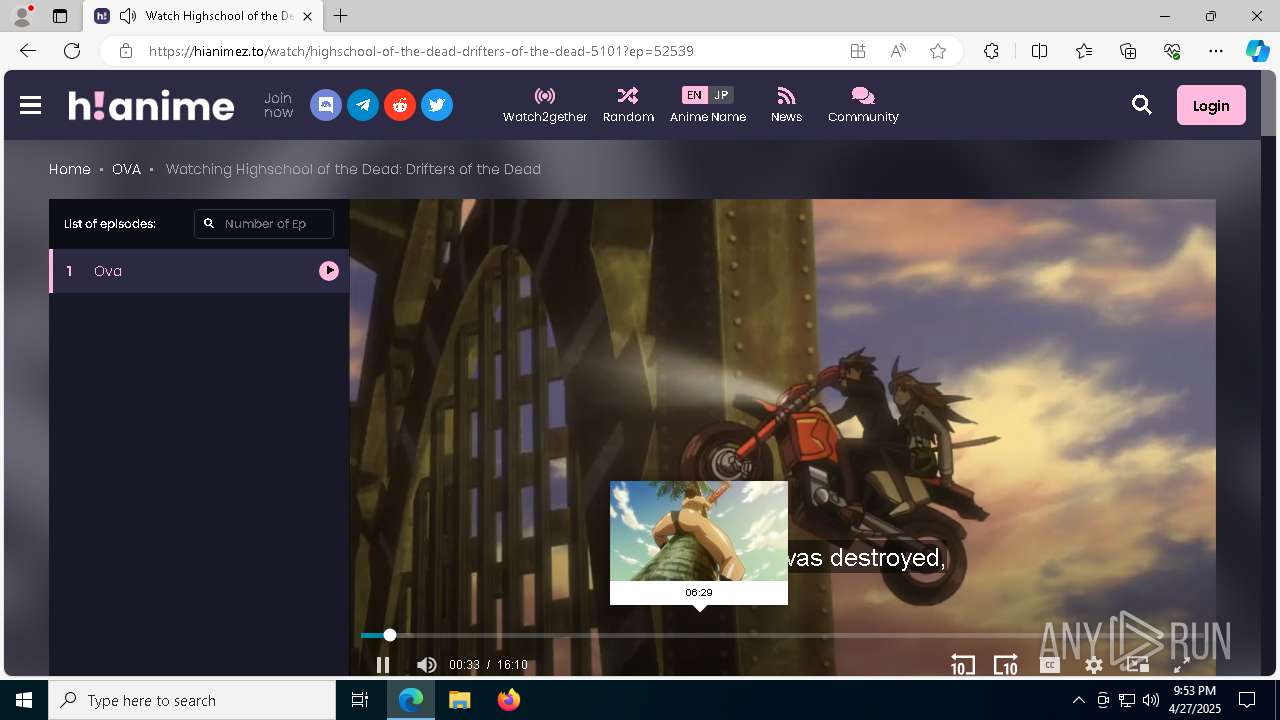
Task: Open the Windows Start menu
Action: (24, 700)
